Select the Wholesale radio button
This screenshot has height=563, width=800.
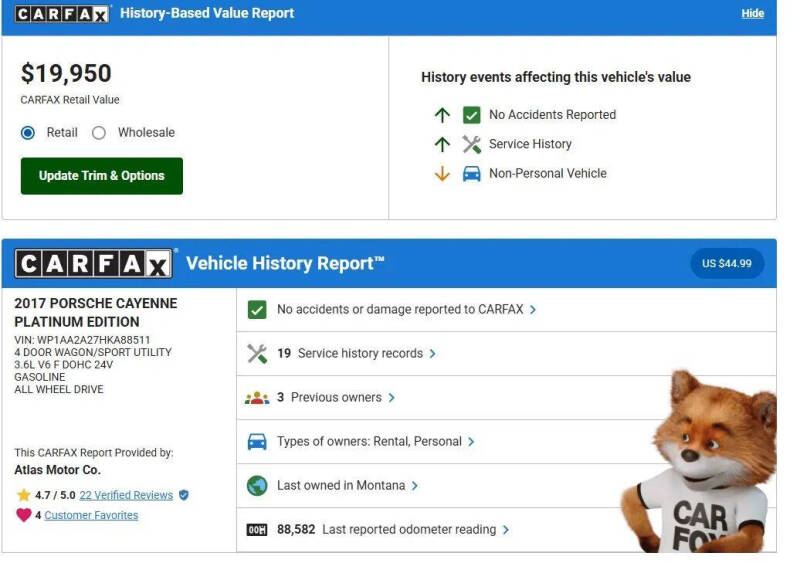tap(99, 133)
